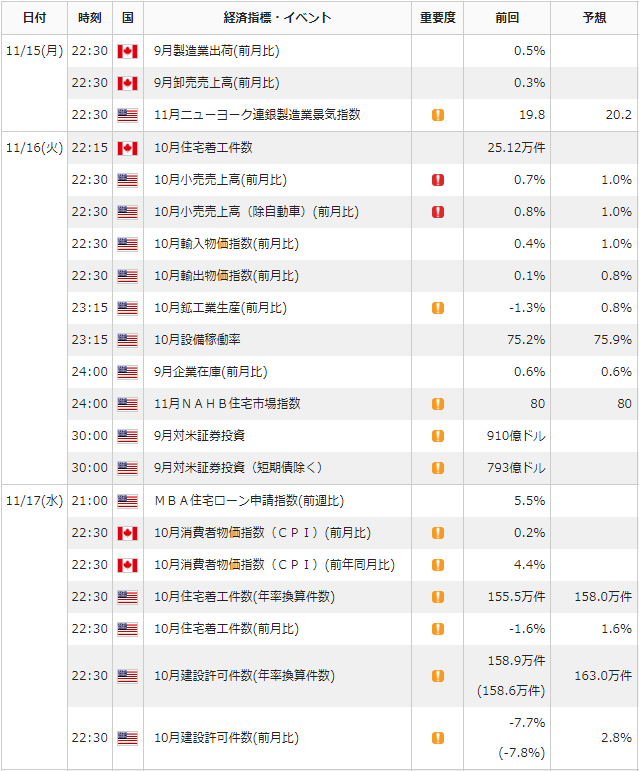639x771 pixels.
Task: Click forecast value 20.2
Action: [618, 115]
